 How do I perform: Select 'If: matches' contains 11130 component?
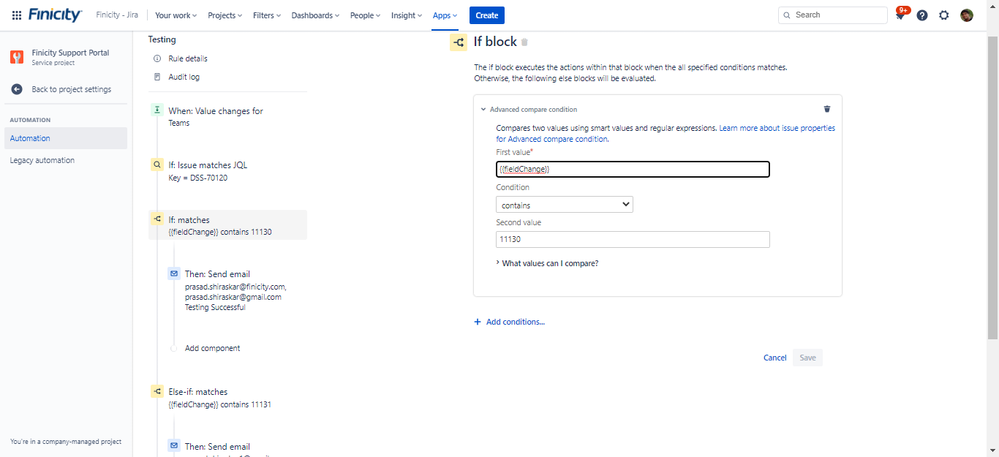[227, 225]
